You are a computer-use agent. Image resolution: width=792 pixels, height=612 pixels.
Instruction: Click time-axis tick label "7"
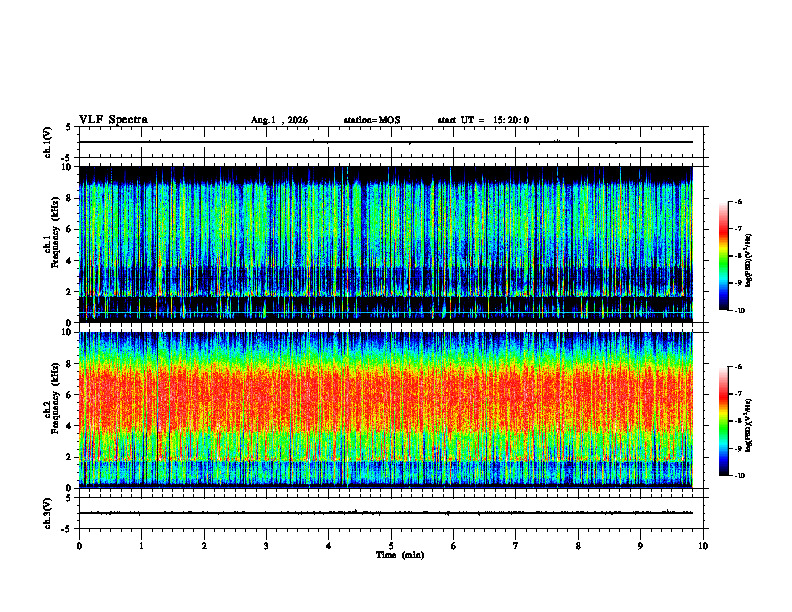[x=516, y=546]
